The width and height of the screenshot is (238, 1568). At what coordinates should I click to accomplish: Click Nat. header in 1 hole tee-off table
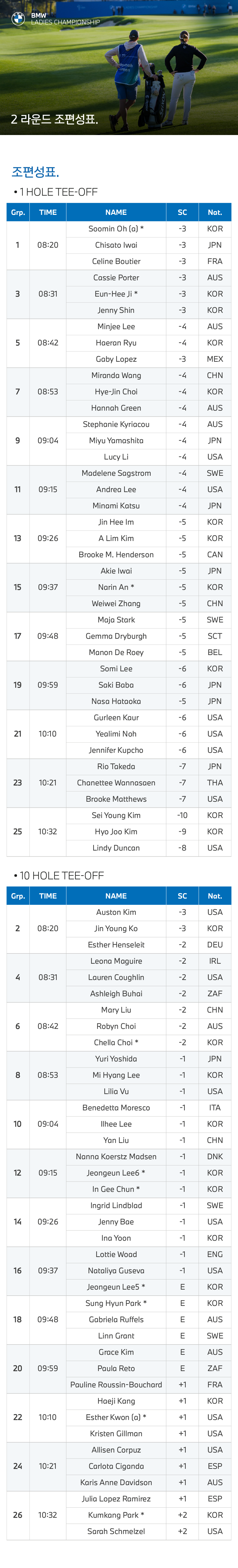pos(215,213)
